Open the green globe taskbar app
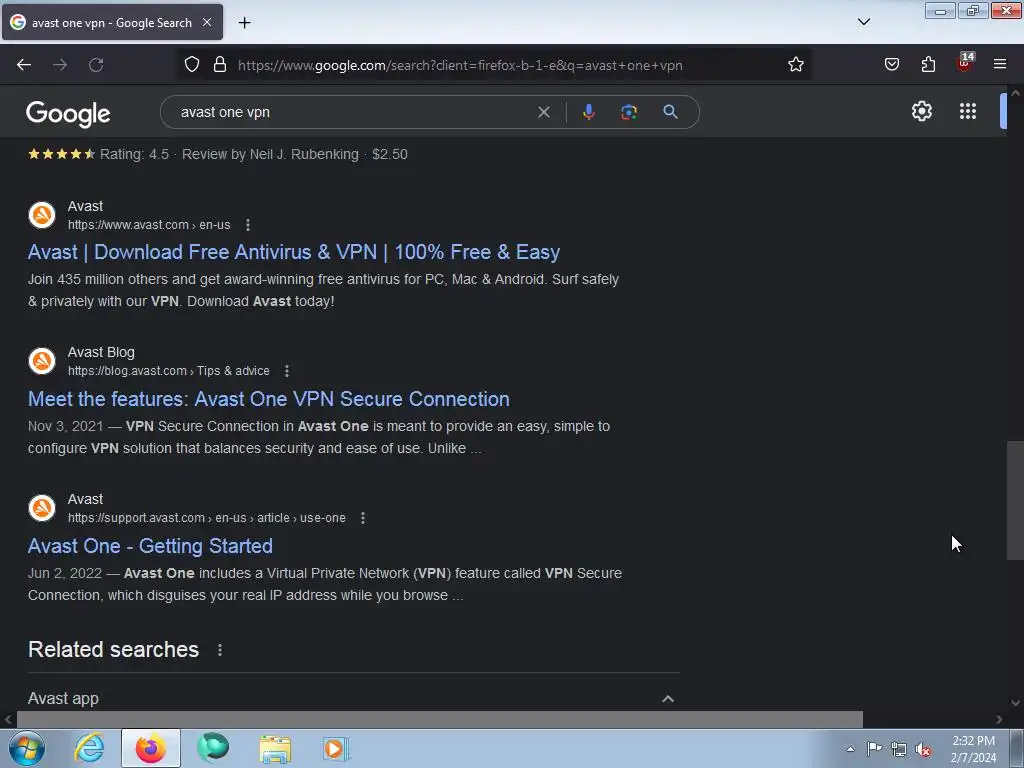The width and height of the screenshot is (1024, 768). click(213, 748)
